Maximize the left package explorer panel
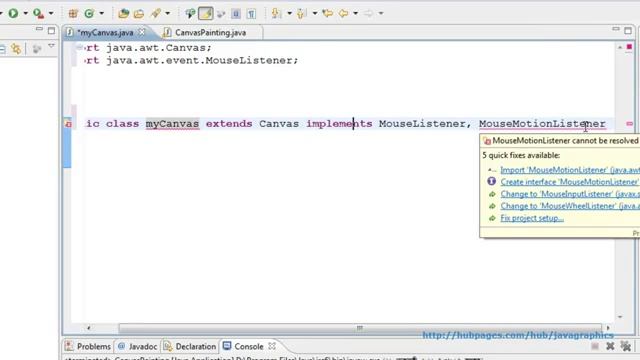This screenshot has width=640, height=360. click(x=51, y=30)
